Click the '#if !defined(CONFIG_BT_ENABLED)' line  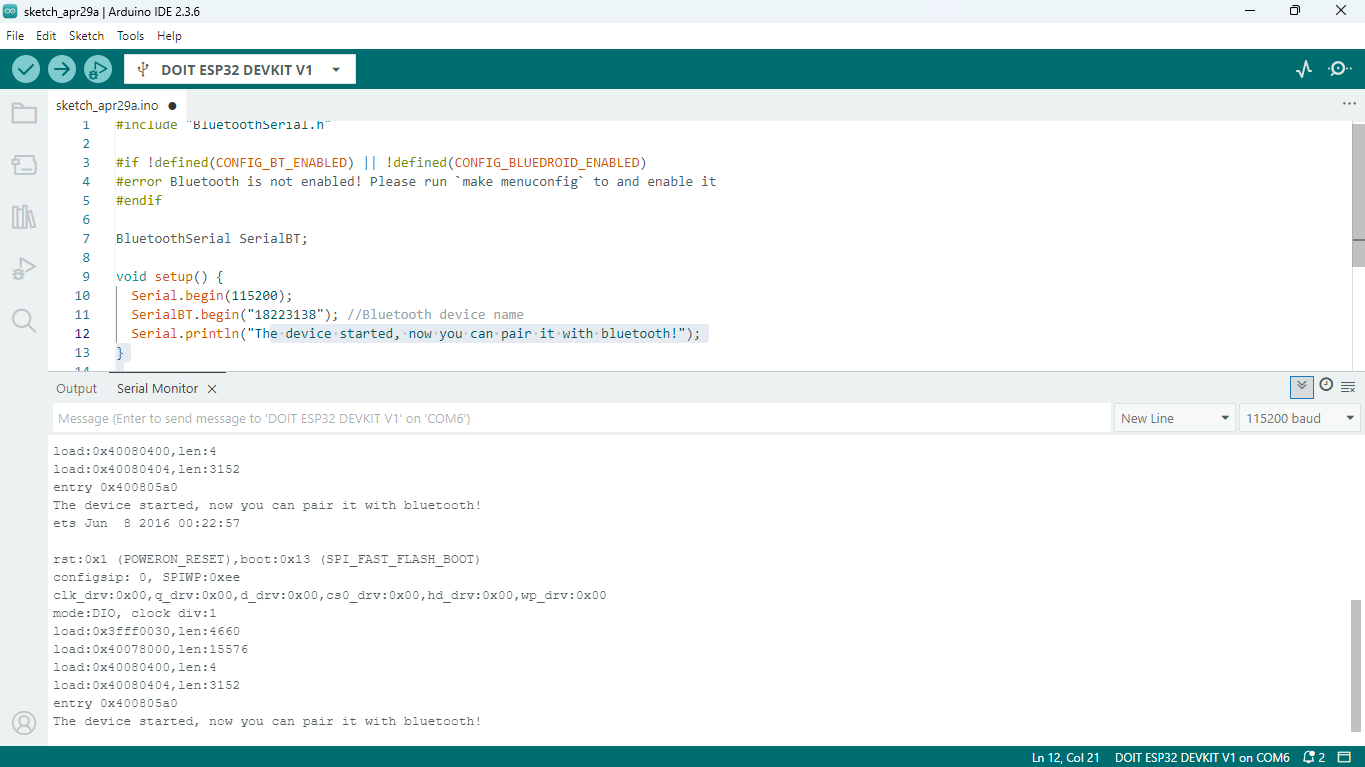point(381,162)
